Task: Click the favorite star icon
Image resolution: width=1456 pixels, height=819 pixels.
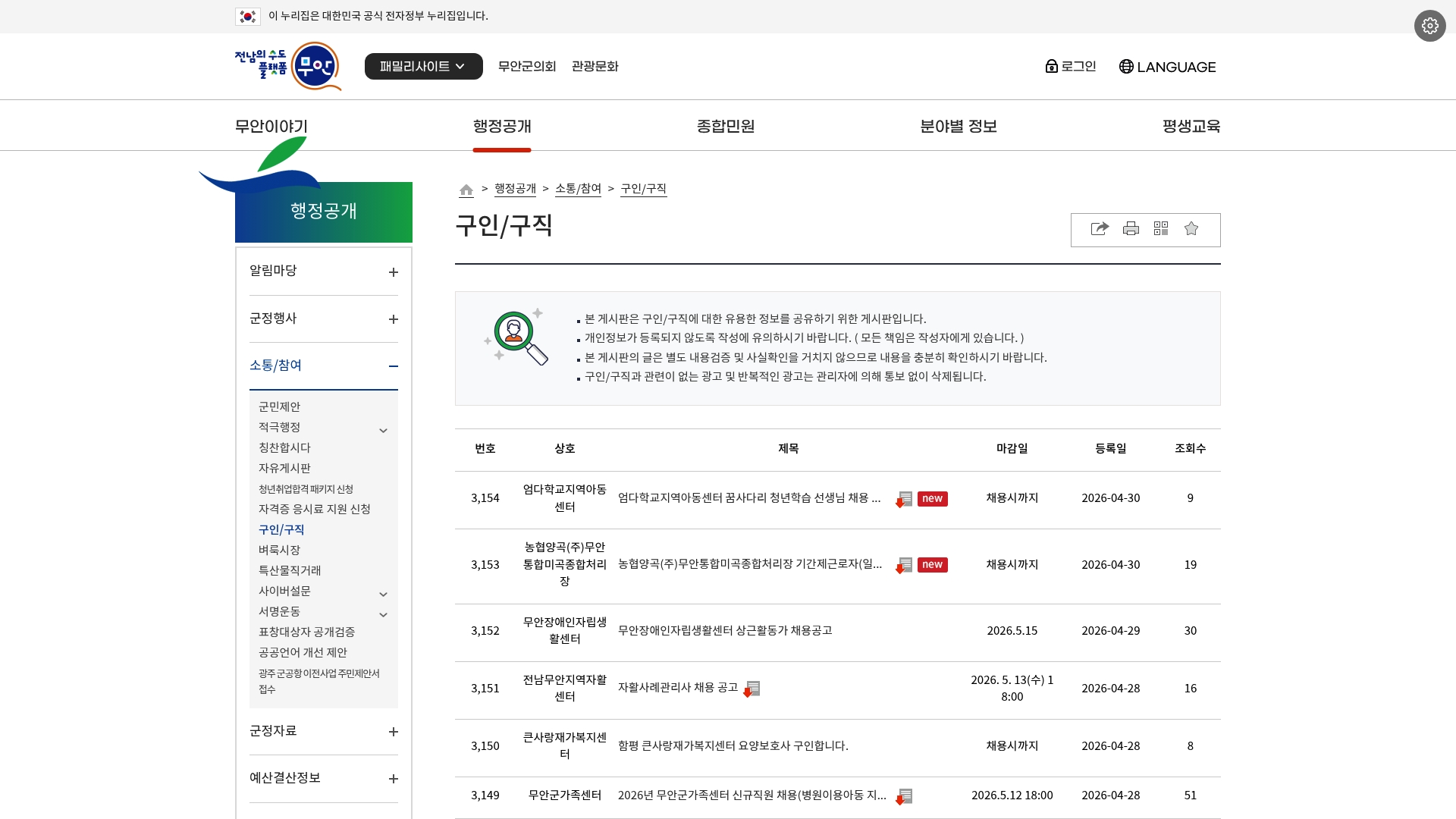Action: (x=1191, y=229)
